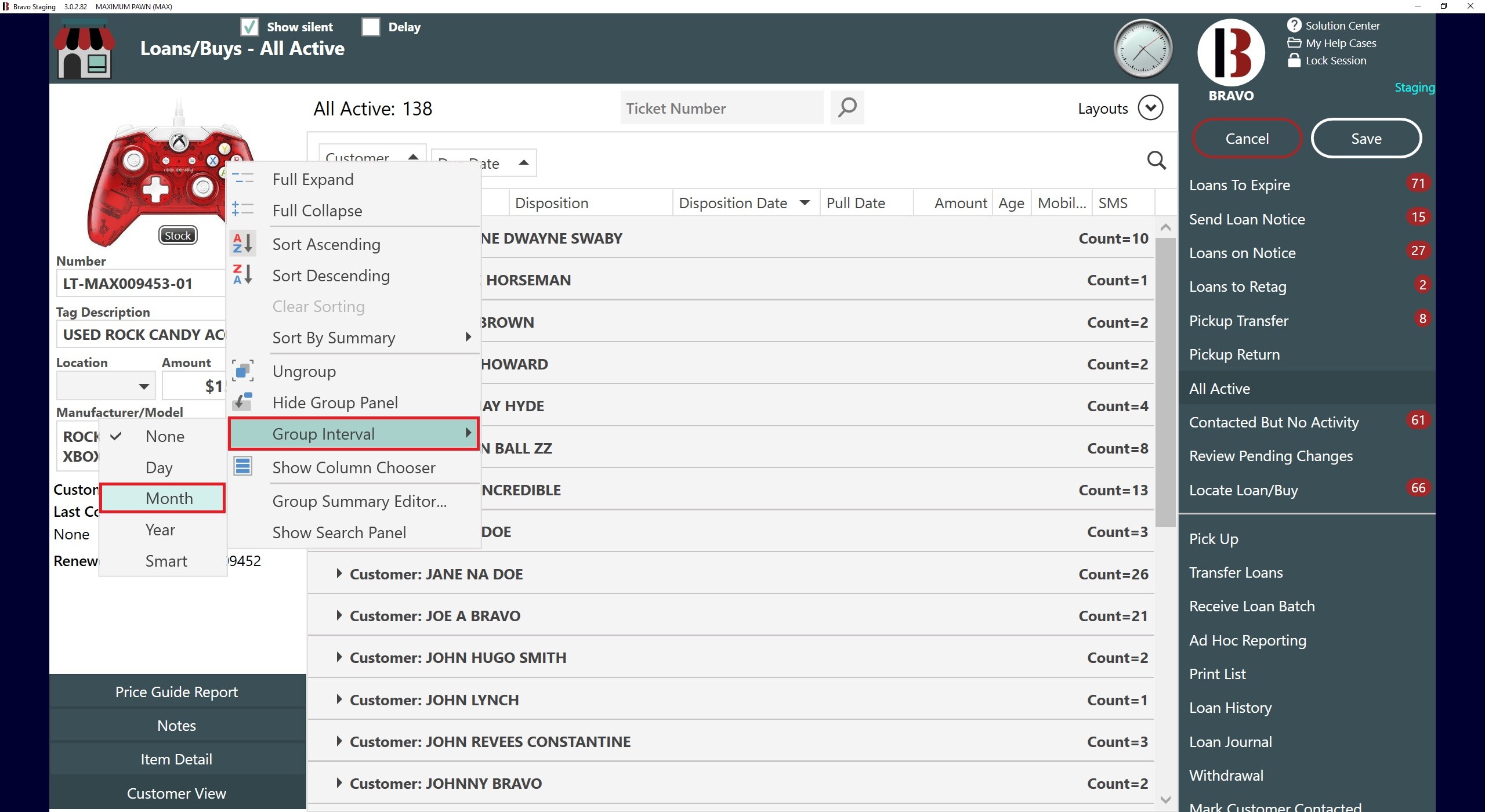Click scrollbar down arrow of grid

point(1165,800)
